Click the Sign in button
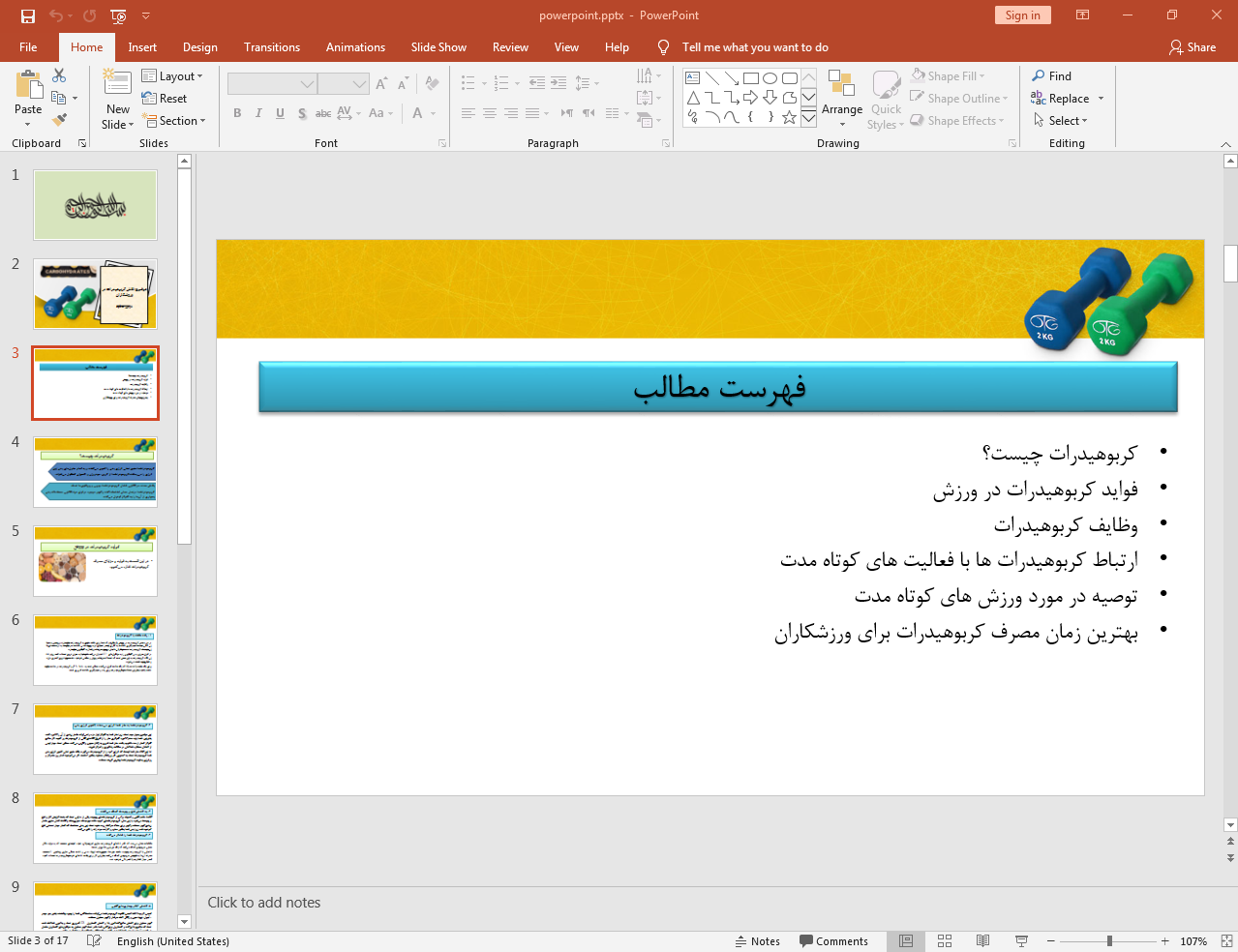Image resolution: width=1238 pixels, height=952 pixels. [1022, 15]
